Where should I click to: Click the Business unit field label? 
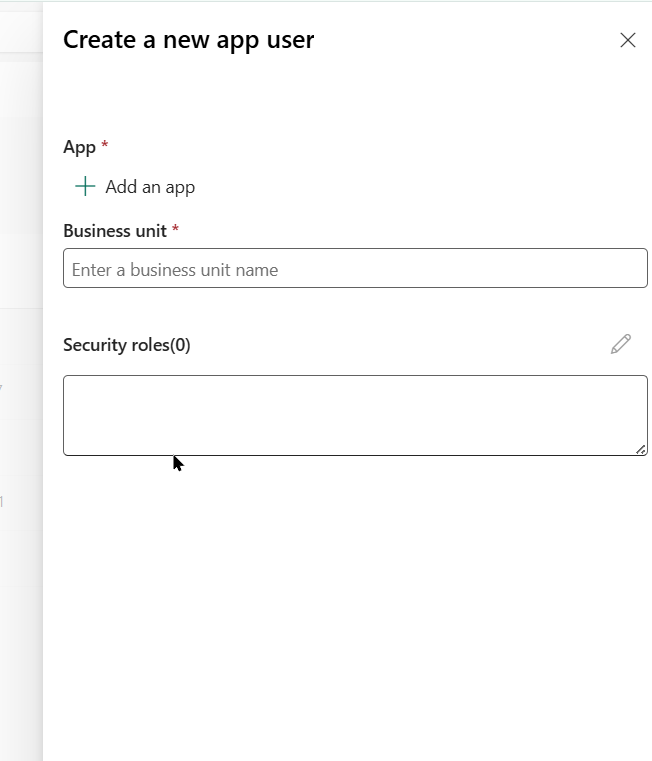(115, 231)
